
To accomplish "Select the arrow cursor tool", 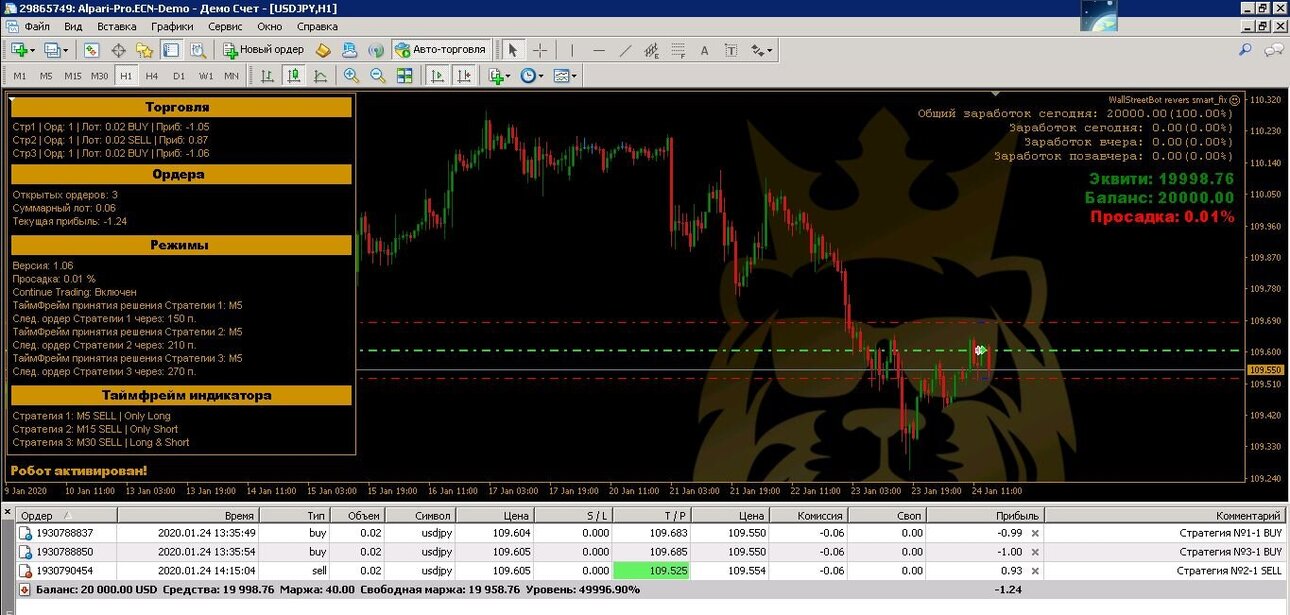I will pos(513,50).
